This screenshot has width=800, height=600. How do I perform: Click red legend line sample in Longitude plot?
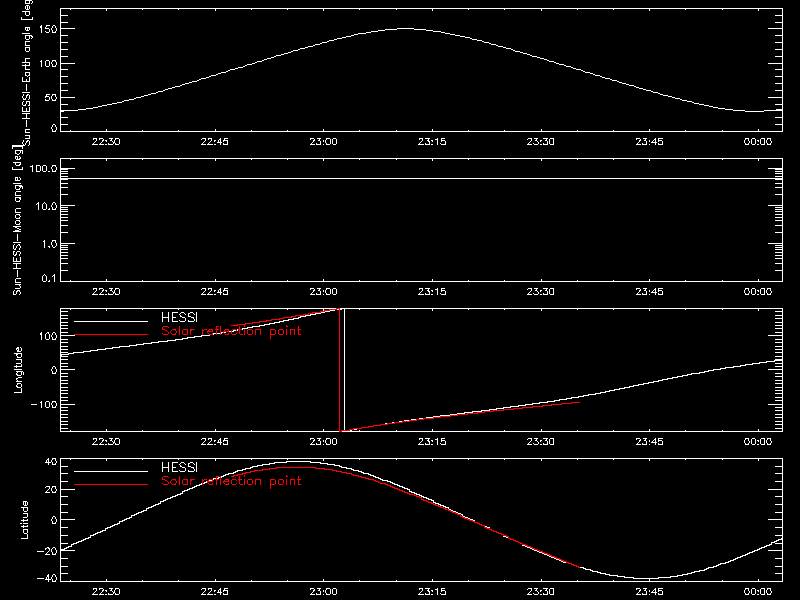coord(111,335)
